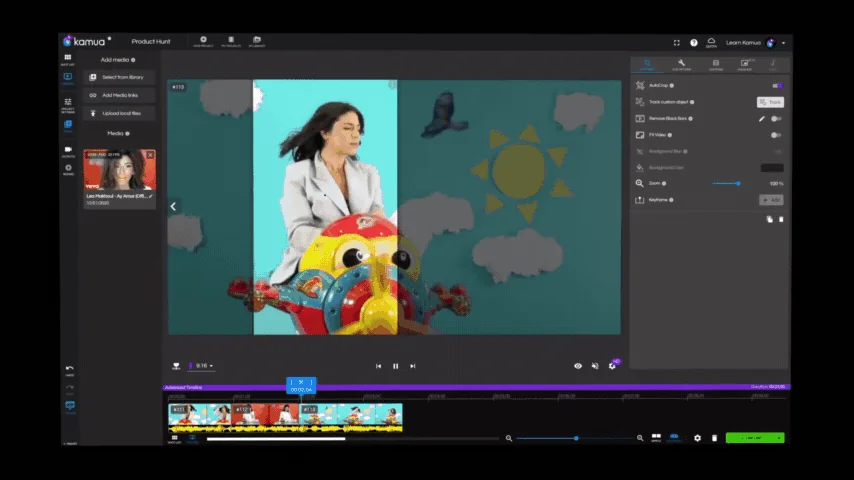Pick the Background Color swatch
This screenshot has width=854, height=480.
click(x=772, y=168)
